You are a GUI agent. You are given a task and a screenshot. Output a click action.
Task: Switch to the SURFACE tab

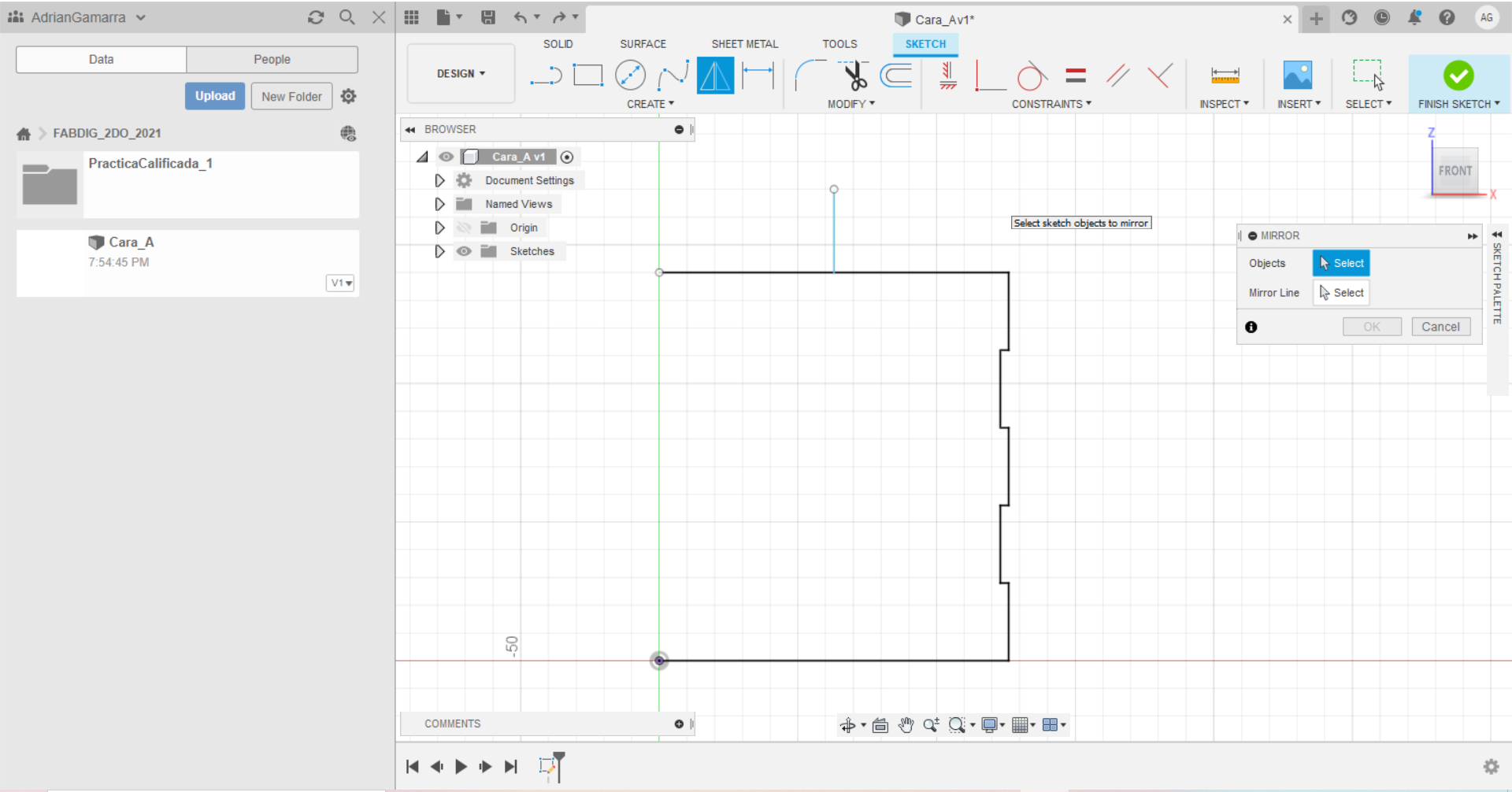click(x=643, y=44)
